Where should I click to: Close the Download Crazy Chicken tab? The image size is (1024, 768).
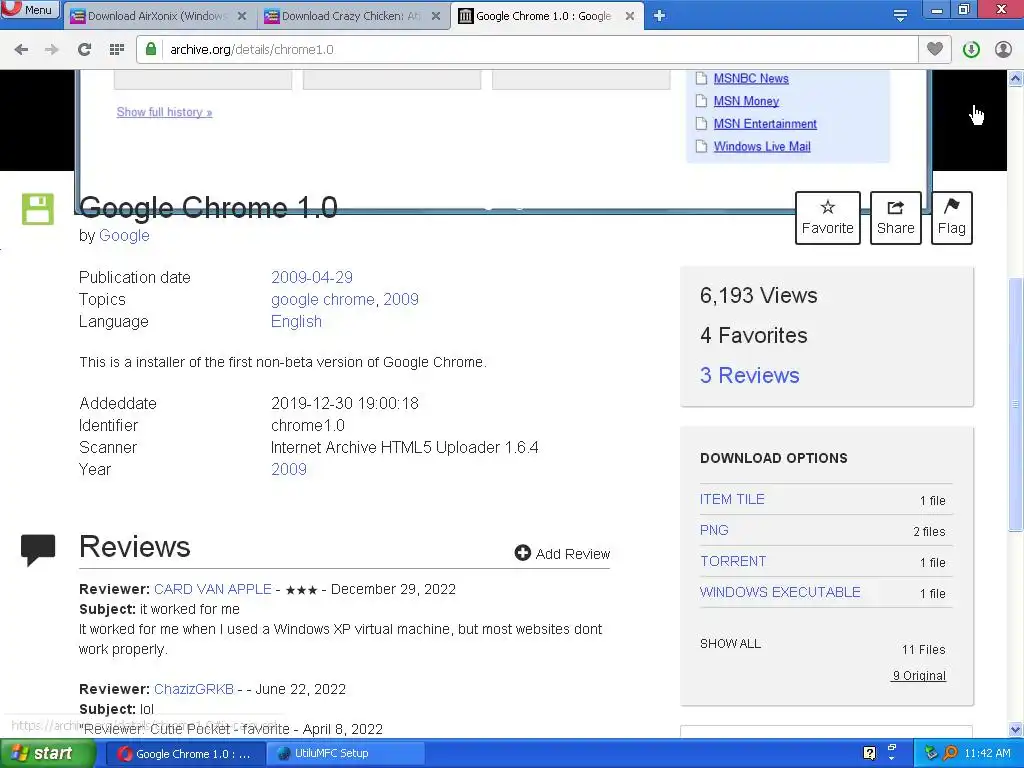point(436,16)
